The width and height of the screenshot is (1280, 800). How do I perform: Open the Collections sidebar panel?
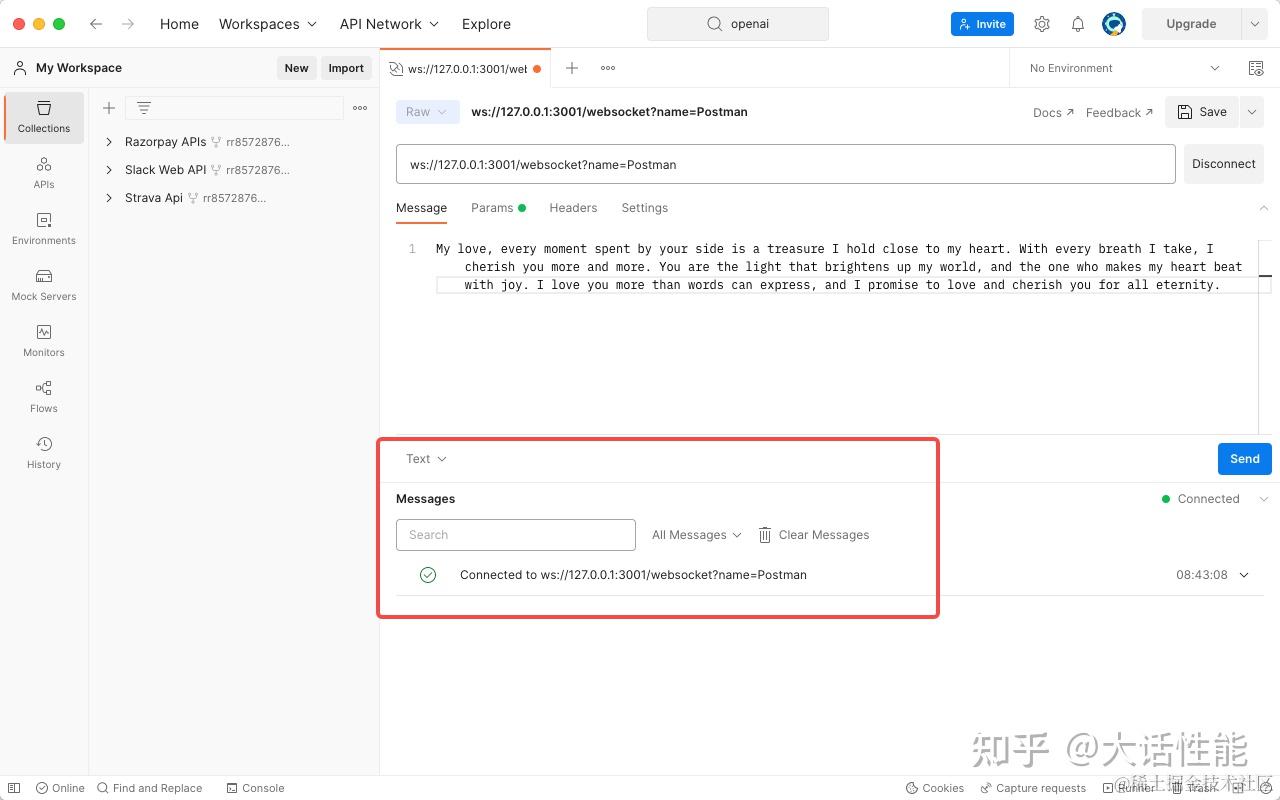coord(43,116)
